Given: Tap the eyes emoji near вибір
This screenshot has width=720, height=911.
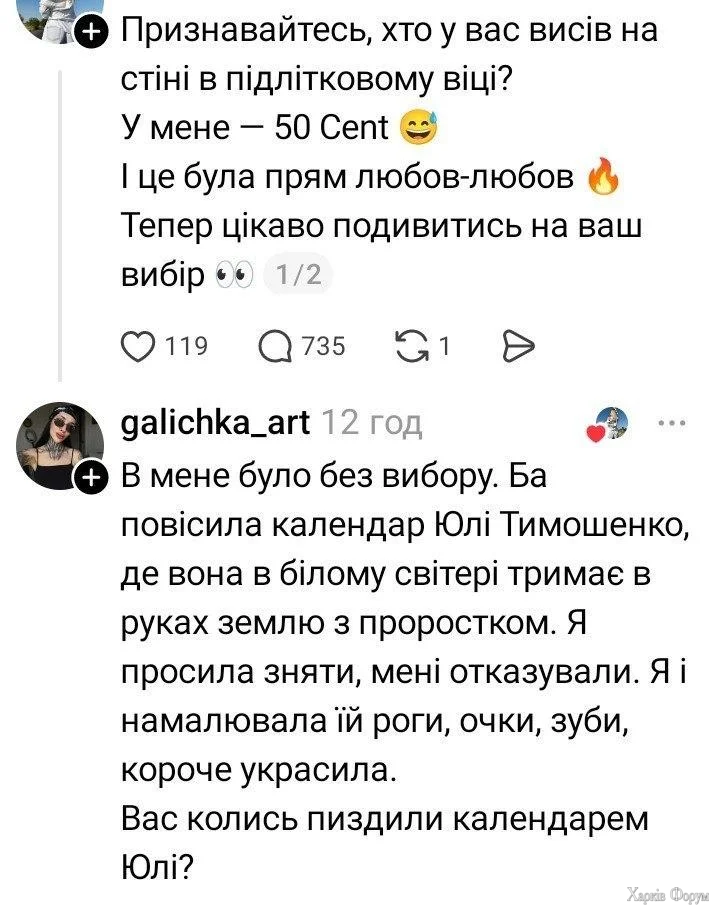Looking at the screenshot, I should [236, 275].
